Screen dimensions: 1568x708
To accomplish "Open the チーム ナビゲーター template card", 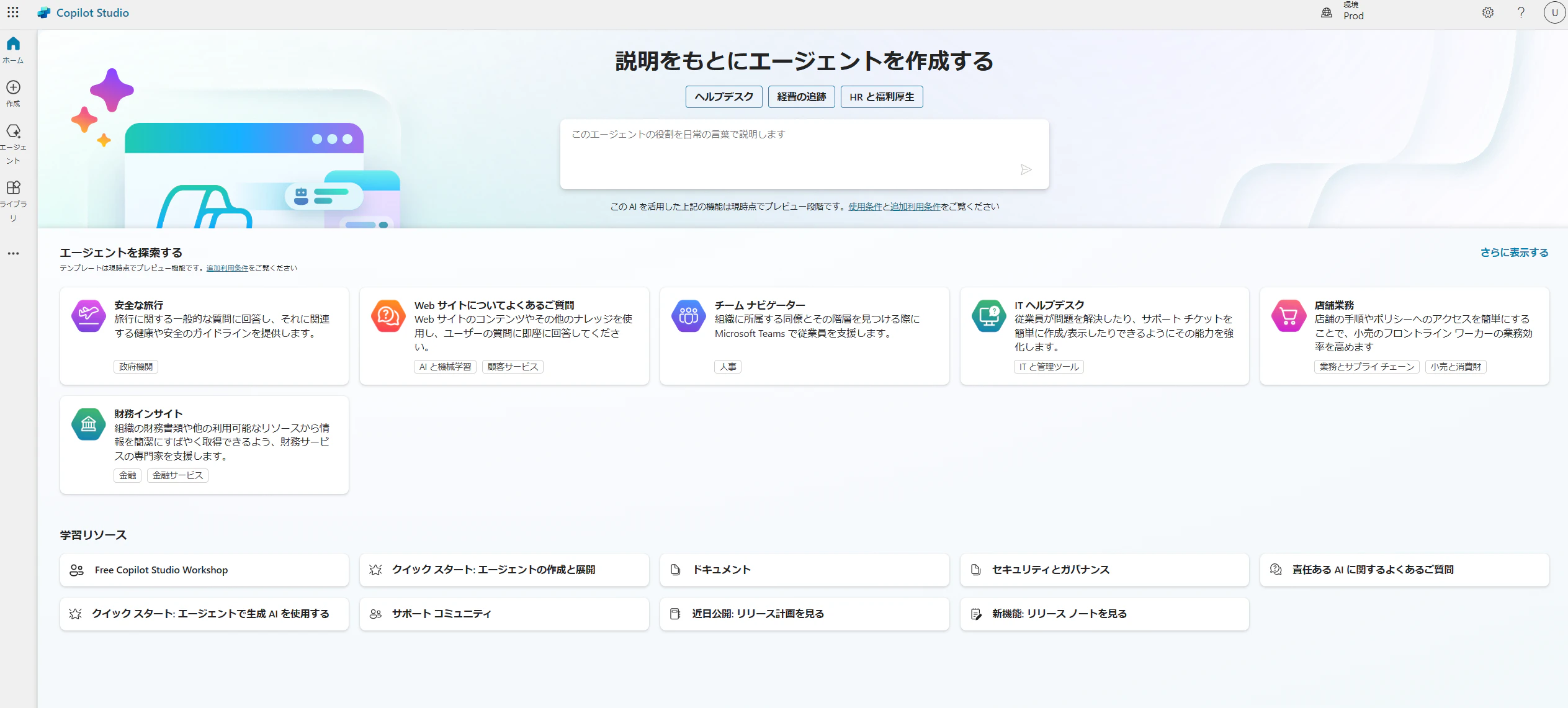I will coord(804,336).
